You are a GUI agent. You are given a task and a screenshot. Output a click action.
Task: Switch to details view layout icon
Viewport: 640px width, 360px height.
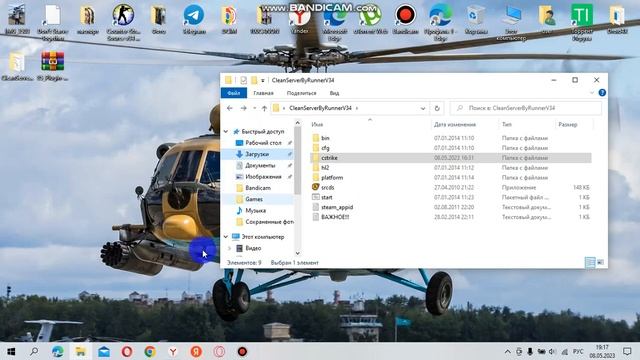(590, 262)
